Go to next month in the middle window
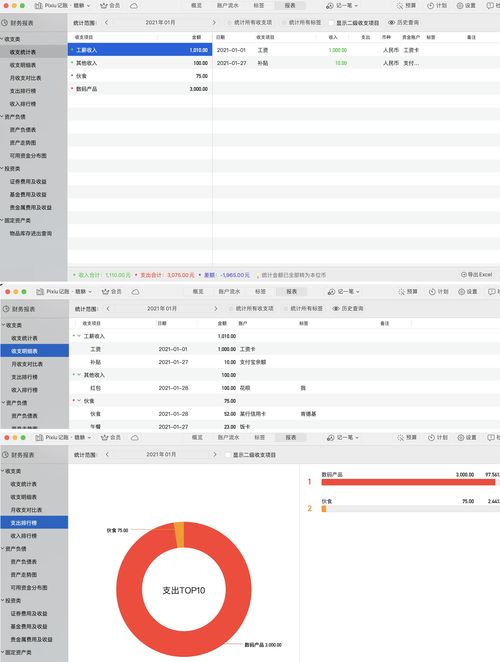This screenshot has height=662, width=500. pyautogui.click(x=216, y=309)
